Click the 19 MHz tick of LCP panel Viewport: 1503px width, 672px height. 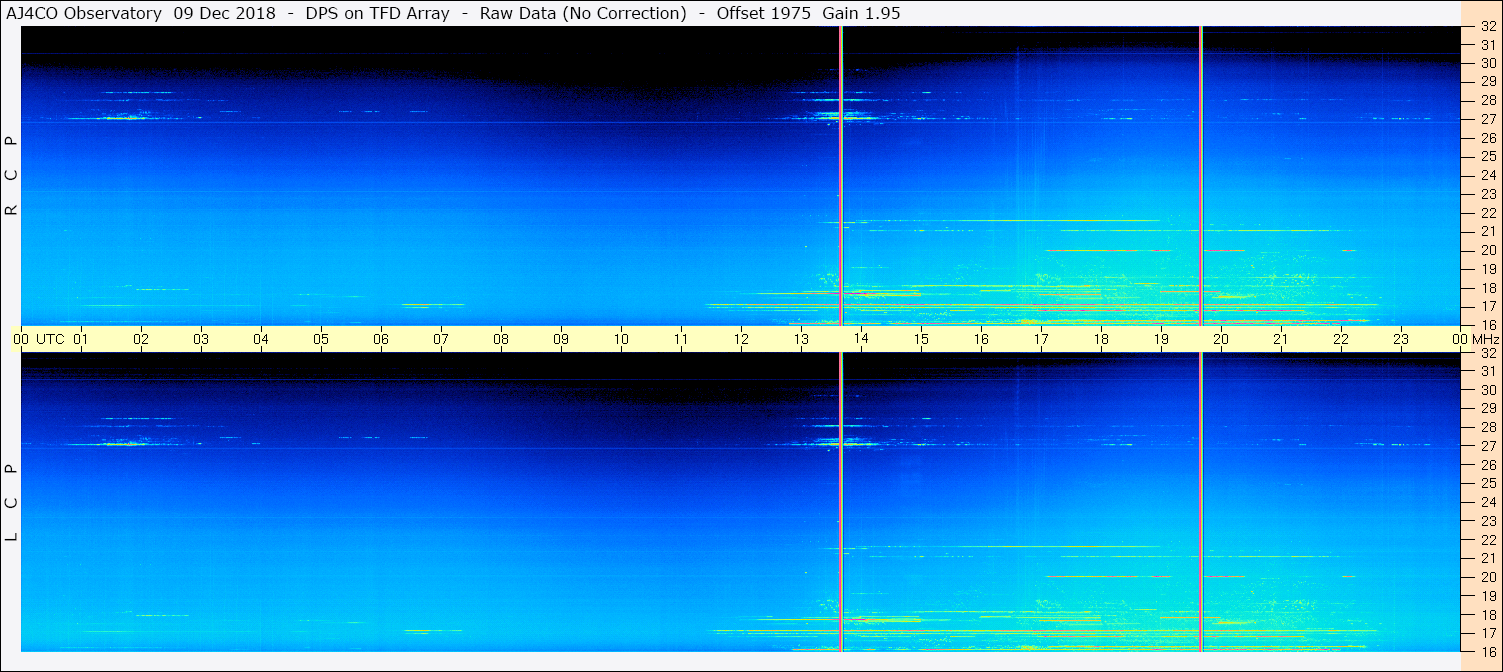[1487, 596]
